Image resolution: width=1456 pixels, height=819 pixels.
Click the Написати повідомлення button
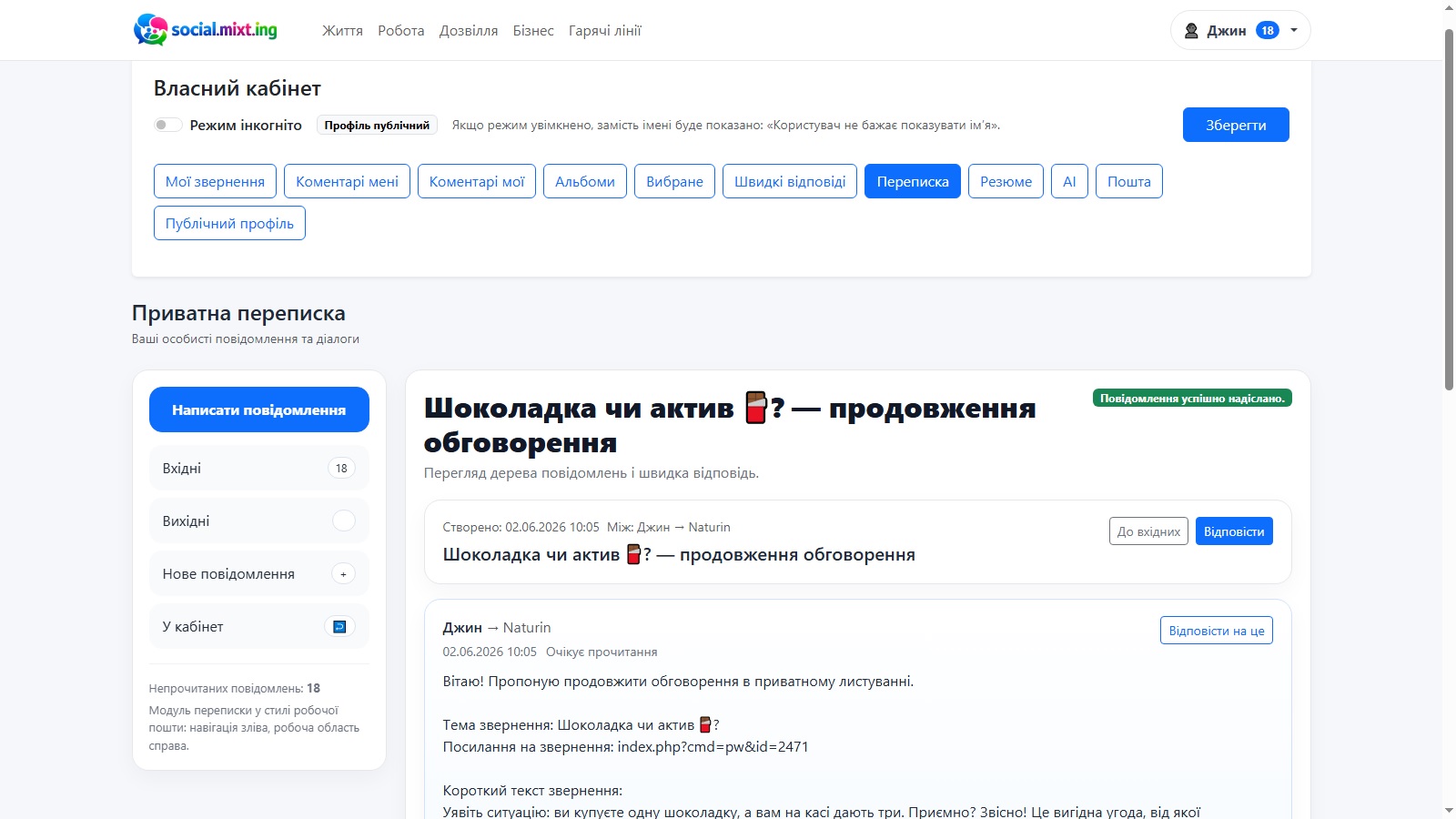point(259,409)
